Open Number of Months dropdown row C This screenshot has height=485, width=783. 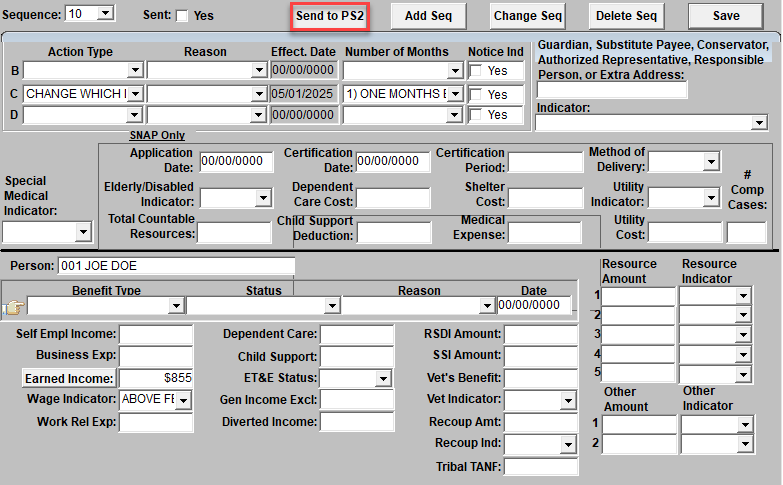[455, 93]
